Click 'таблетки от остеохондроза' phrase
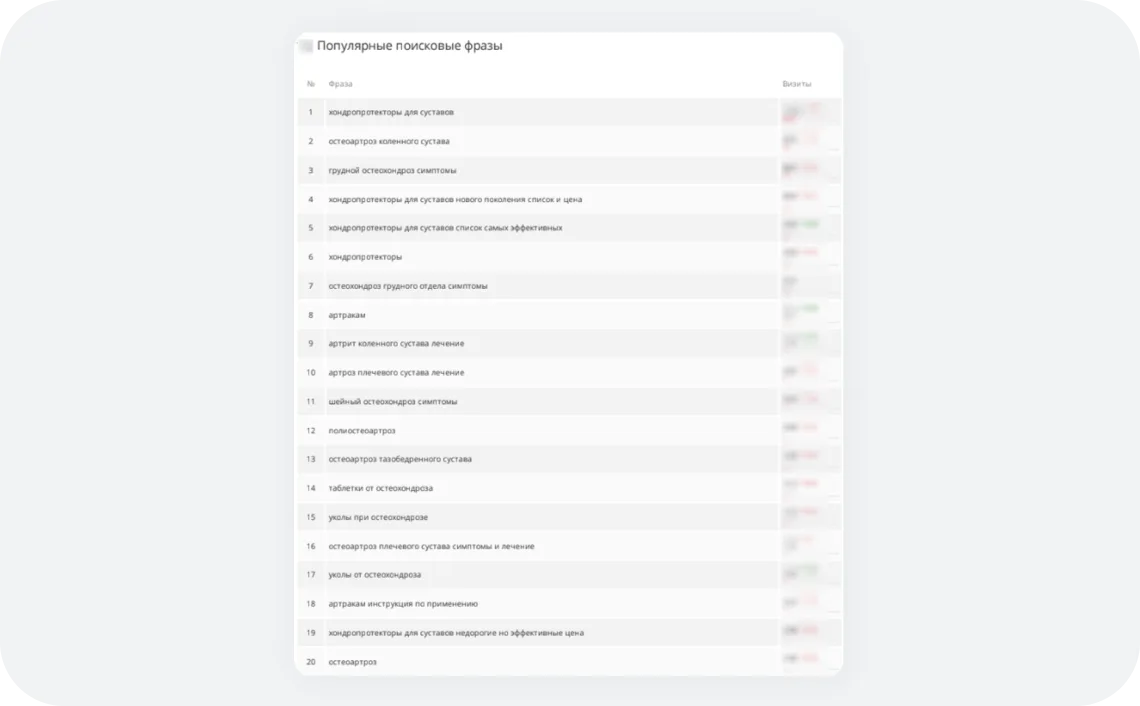The width and height of the screenshot is (1140, 706). click(x=380, y=488)
